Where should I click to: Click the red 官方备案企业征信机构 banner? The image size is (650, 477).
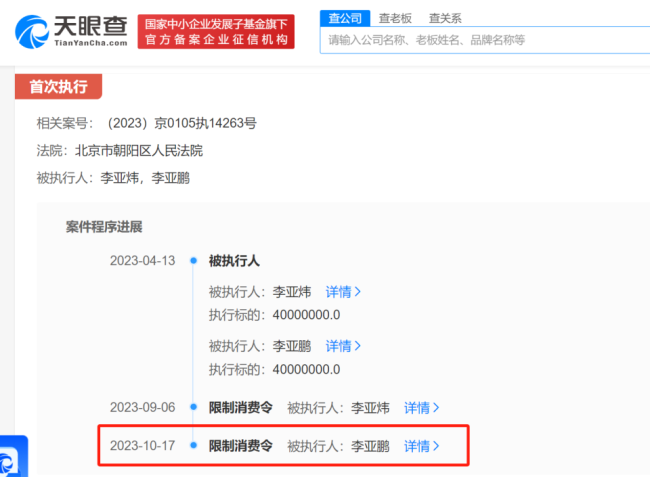[217, 40]
